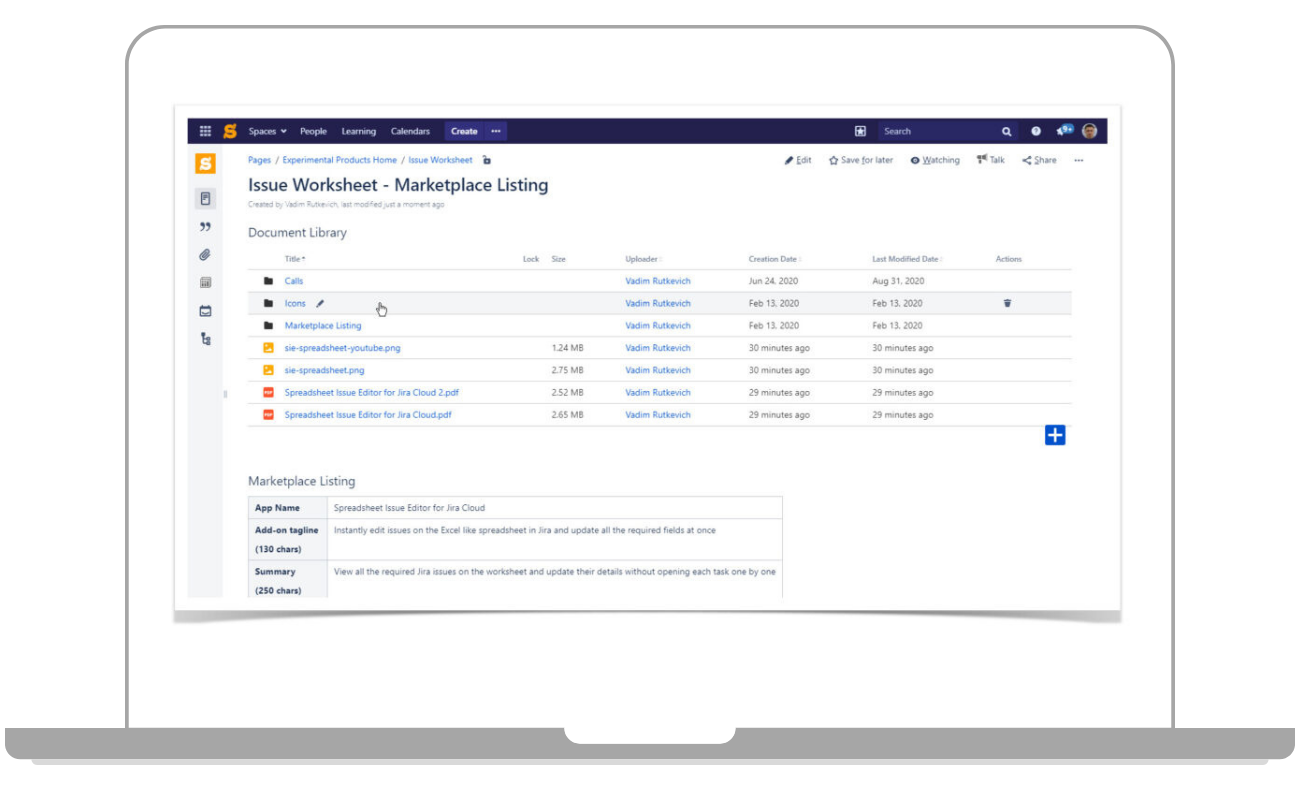
Task: Select the calendar icon in the left sidebar
Action: [206, 311]
